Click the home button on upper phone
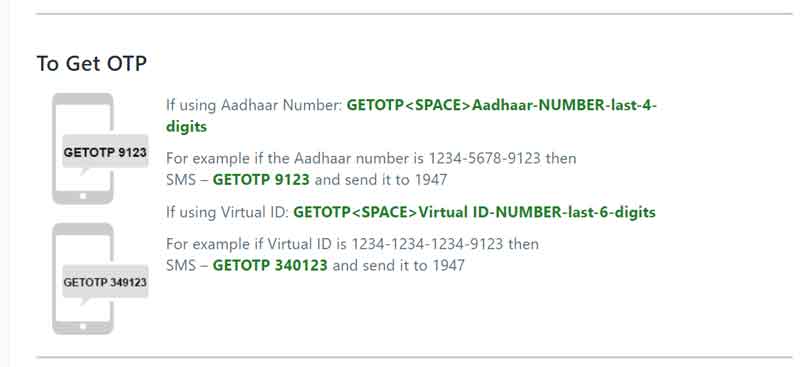 [x=83, y=196]
